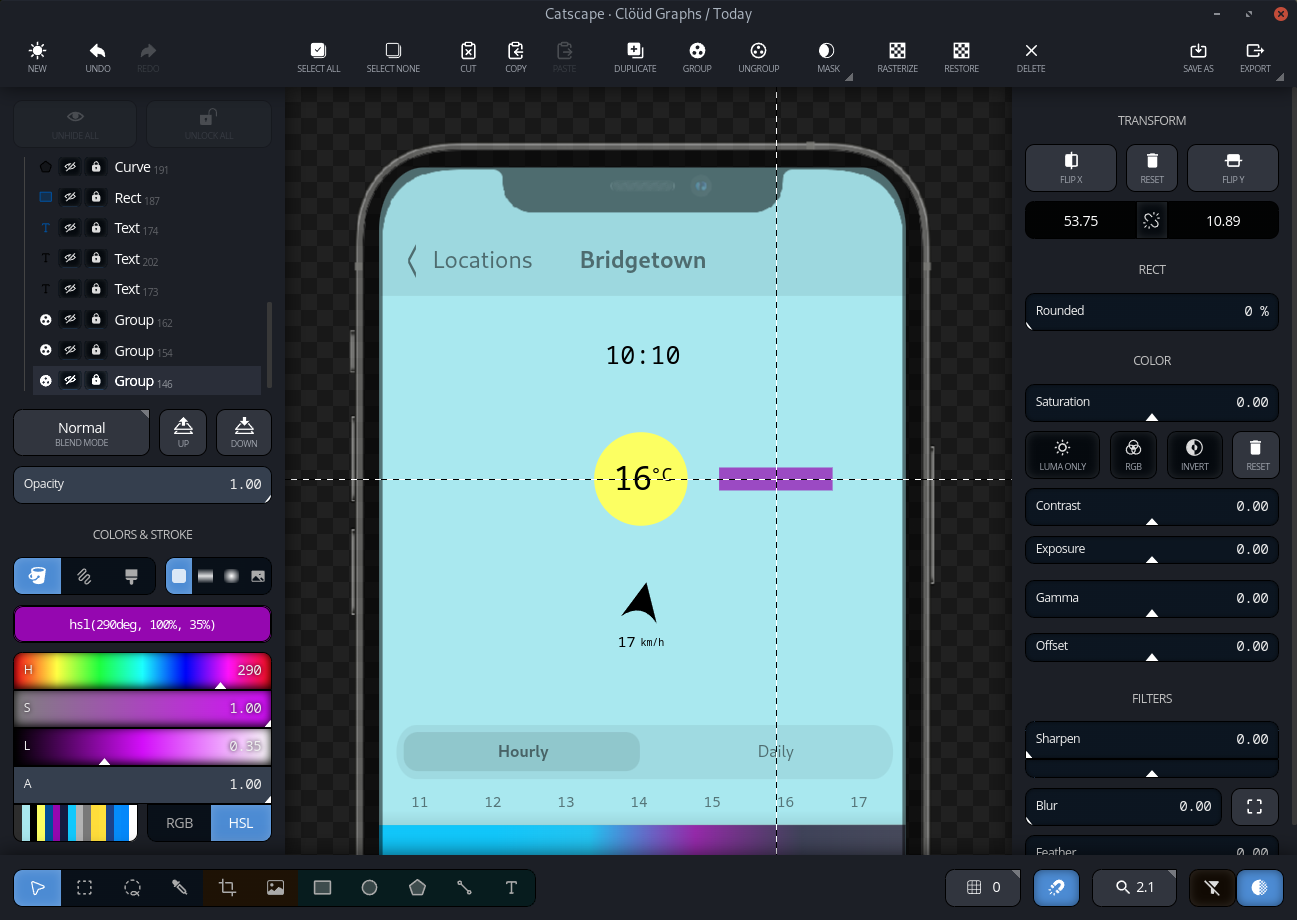
Task: Toggle the magnet snapping button
Action: click(x=1057, y=887)
